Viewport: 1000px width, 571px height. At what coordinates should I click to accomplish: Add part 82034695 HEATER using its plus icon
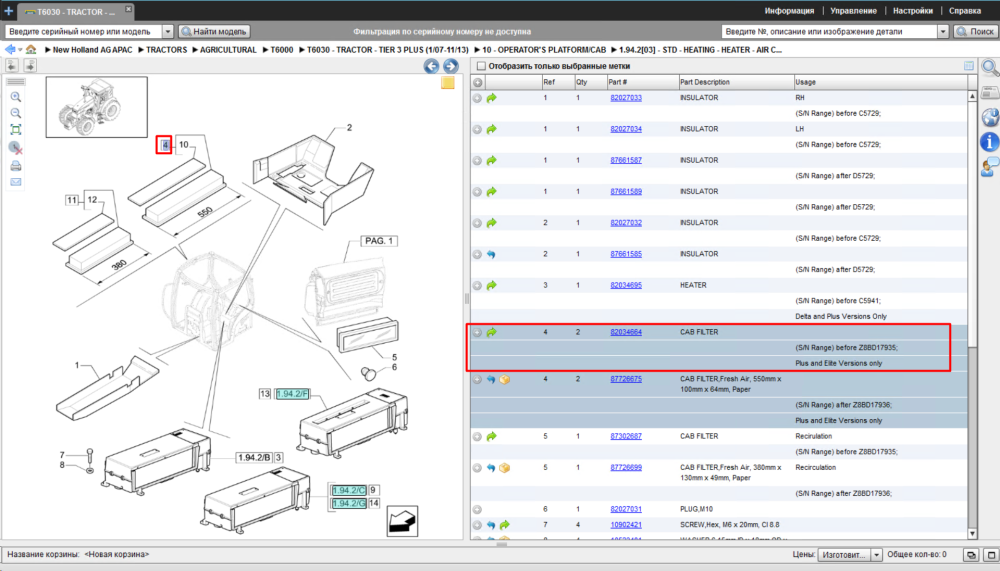[x=477, y=286]
